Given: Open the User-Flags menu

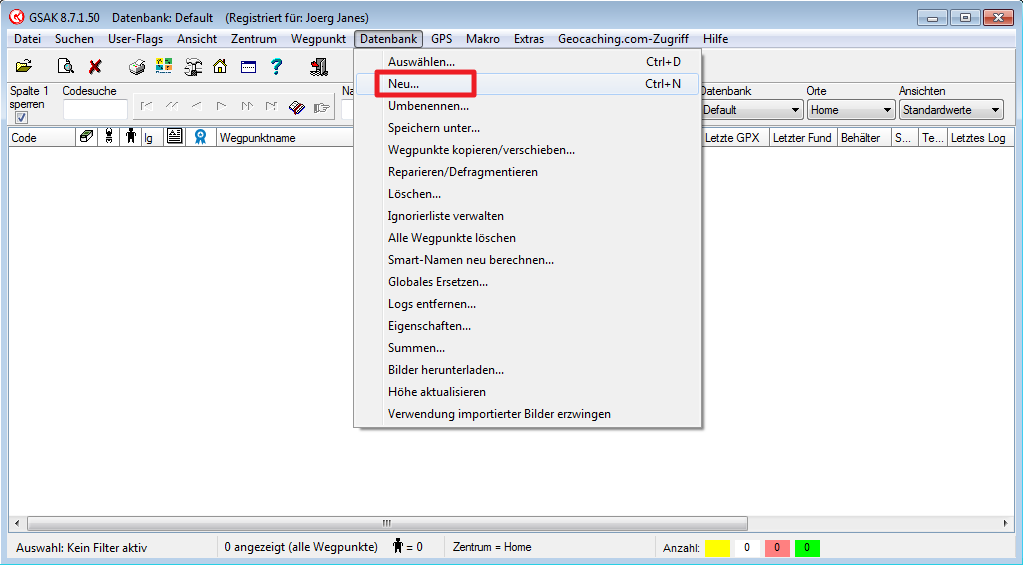Looking at the screenshot, I should tap(136, 38).
